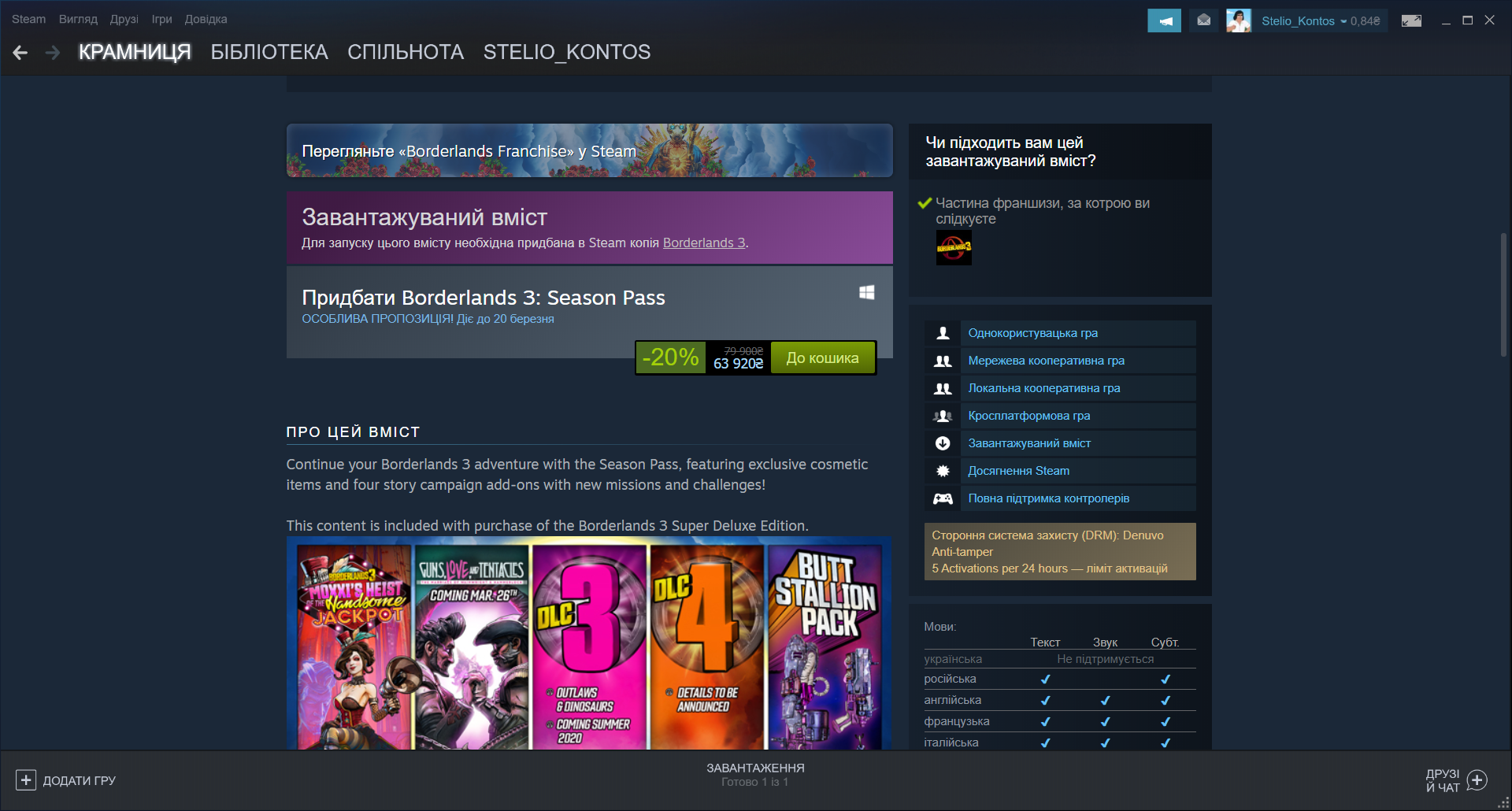Switch to the КРАМНИЦЯ tab
Screen dimensions: 1512x811
(x=135, y=52)
